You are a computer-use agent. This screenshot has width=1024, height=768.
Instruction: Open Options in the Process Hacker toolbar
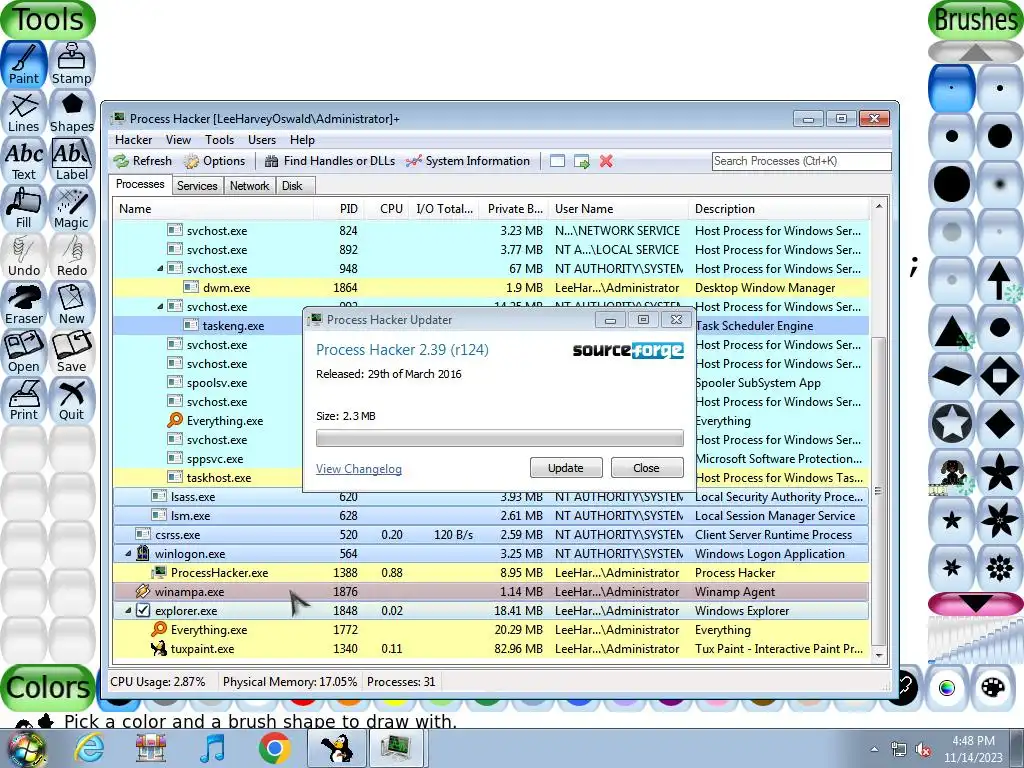(x=214, y=161)
